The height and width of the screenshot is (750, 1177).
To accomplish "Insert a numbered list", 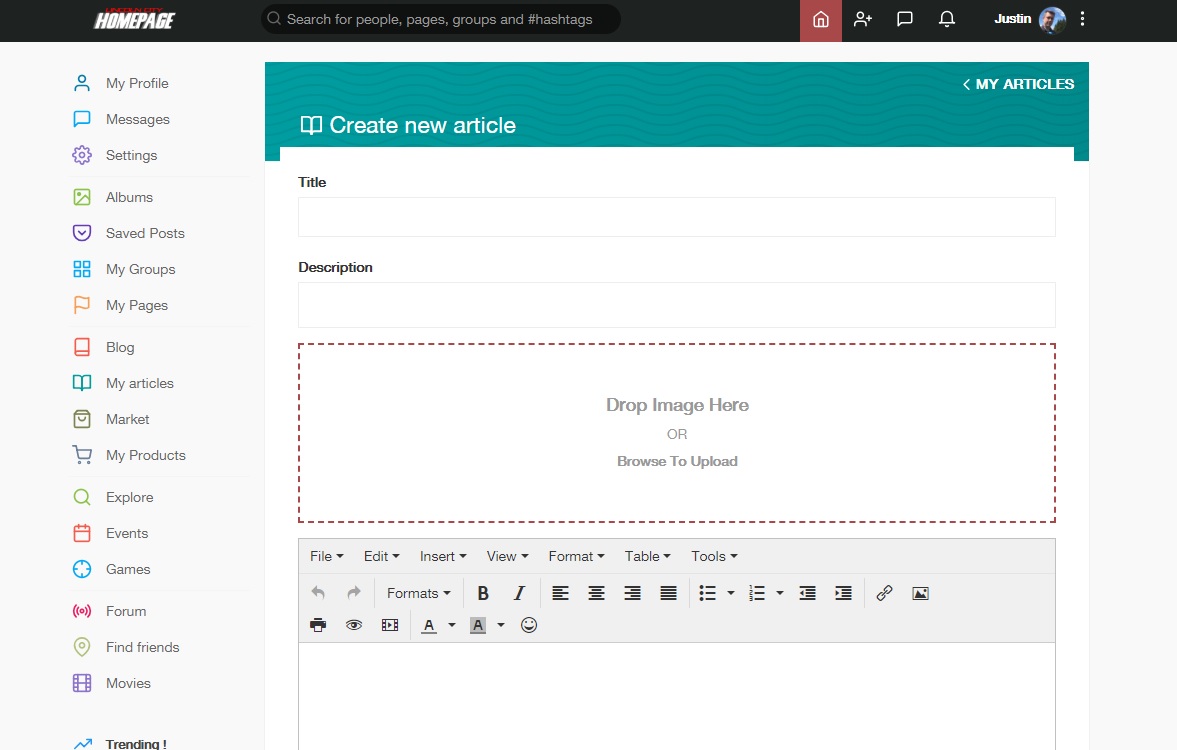I will 757,593.
